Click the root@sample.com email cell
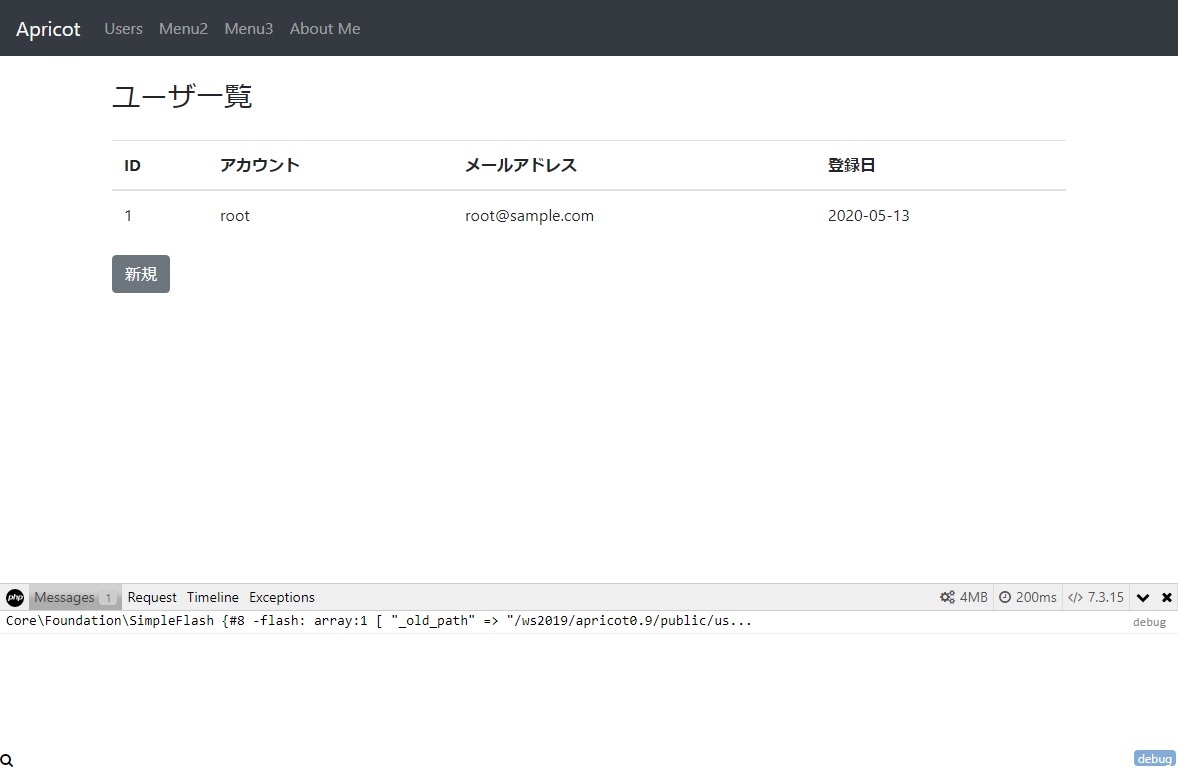Screen dimensions: 1178x769 tap(529, 216)
